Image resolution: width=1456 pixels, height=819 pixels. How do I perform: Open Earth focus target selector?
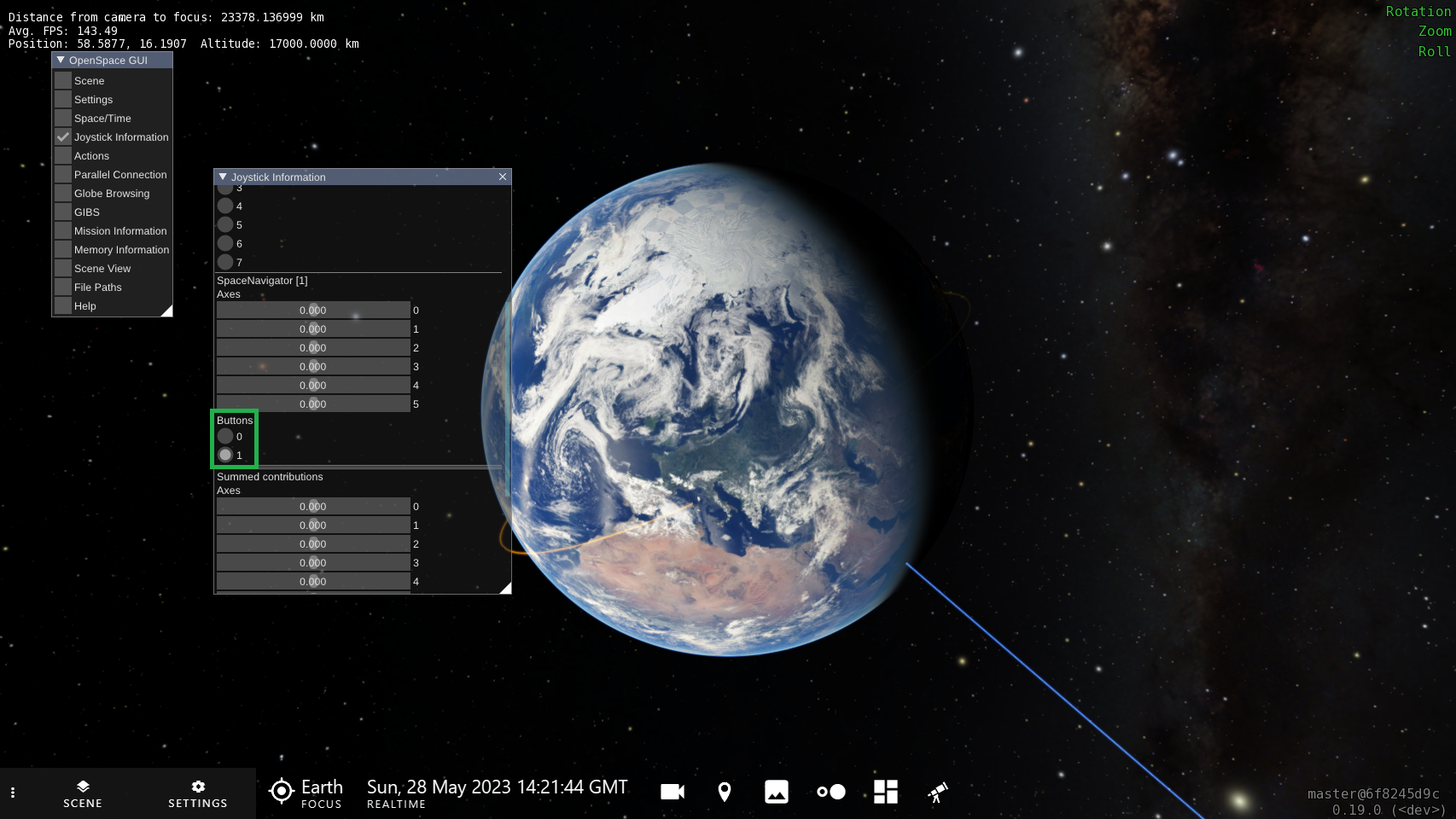point(306,793)
